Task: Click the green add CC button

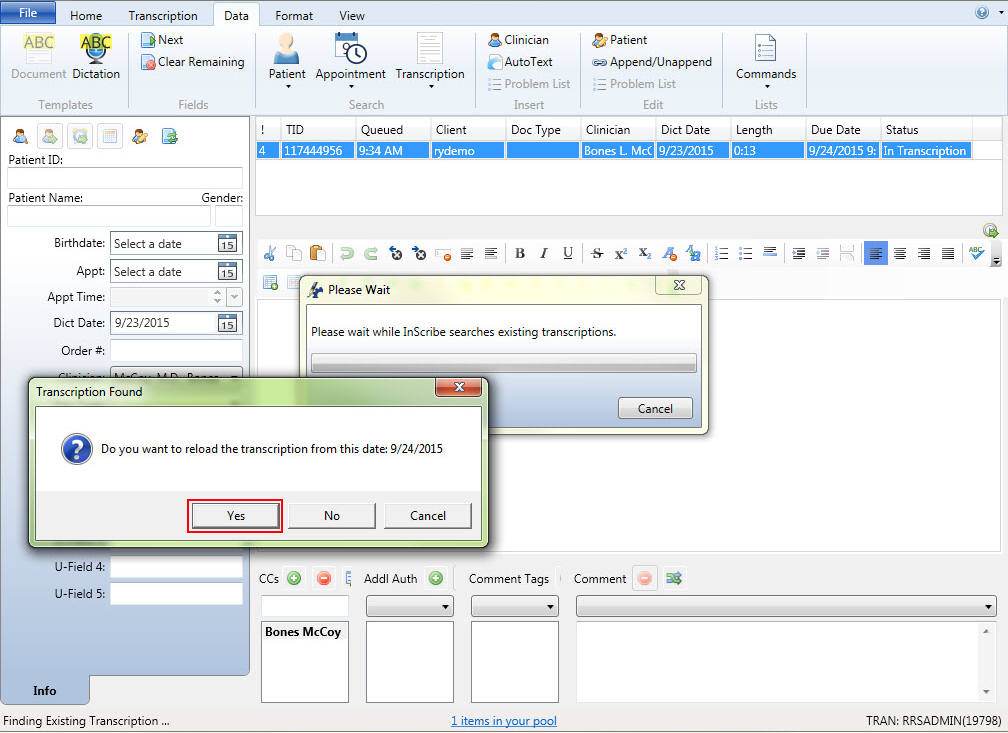Action: point(294,578)
